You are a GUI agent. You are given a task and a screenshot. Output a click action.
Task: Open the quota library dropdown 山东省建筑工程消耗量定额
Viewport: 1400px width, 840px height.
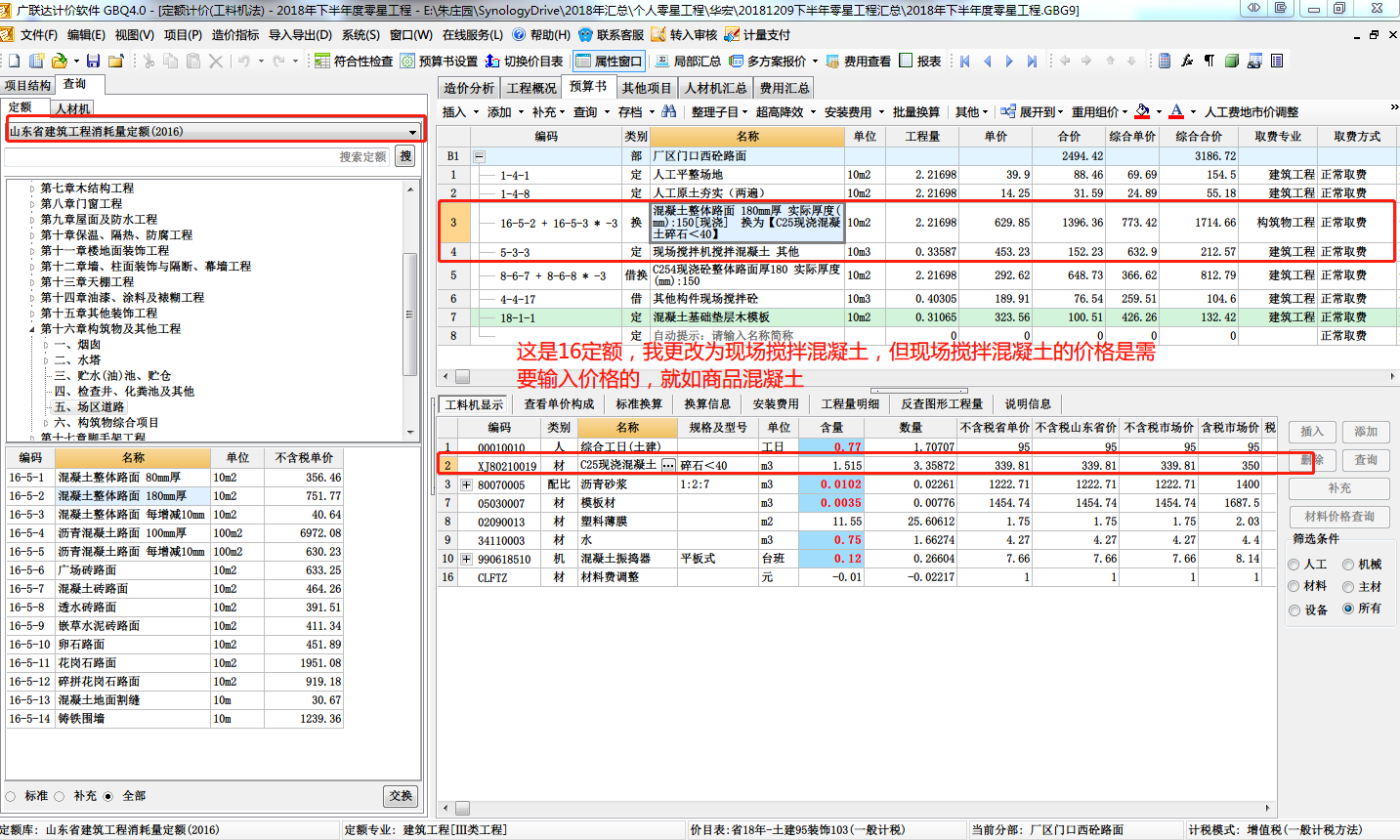(x=214, y=131)
